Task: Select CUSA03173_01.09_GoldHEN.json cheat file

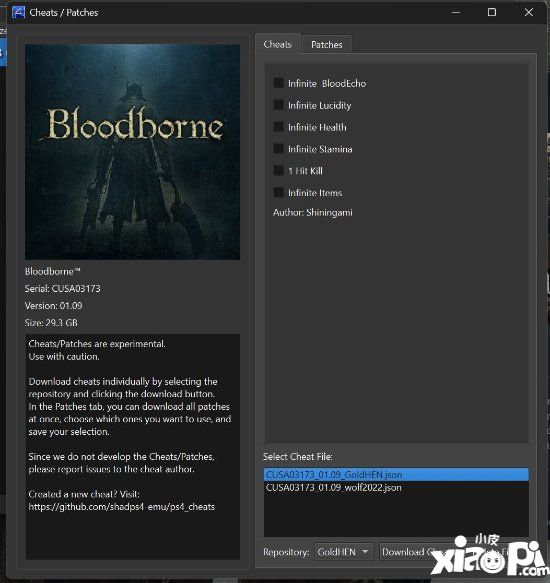Action: [396, 474]
